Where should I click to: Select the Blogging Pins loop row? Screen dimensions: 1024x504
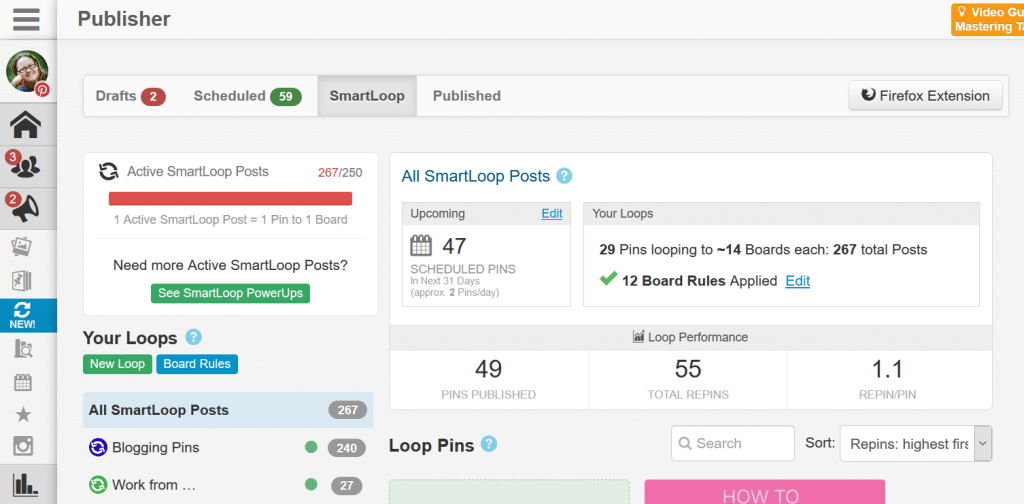coord(228,448)
